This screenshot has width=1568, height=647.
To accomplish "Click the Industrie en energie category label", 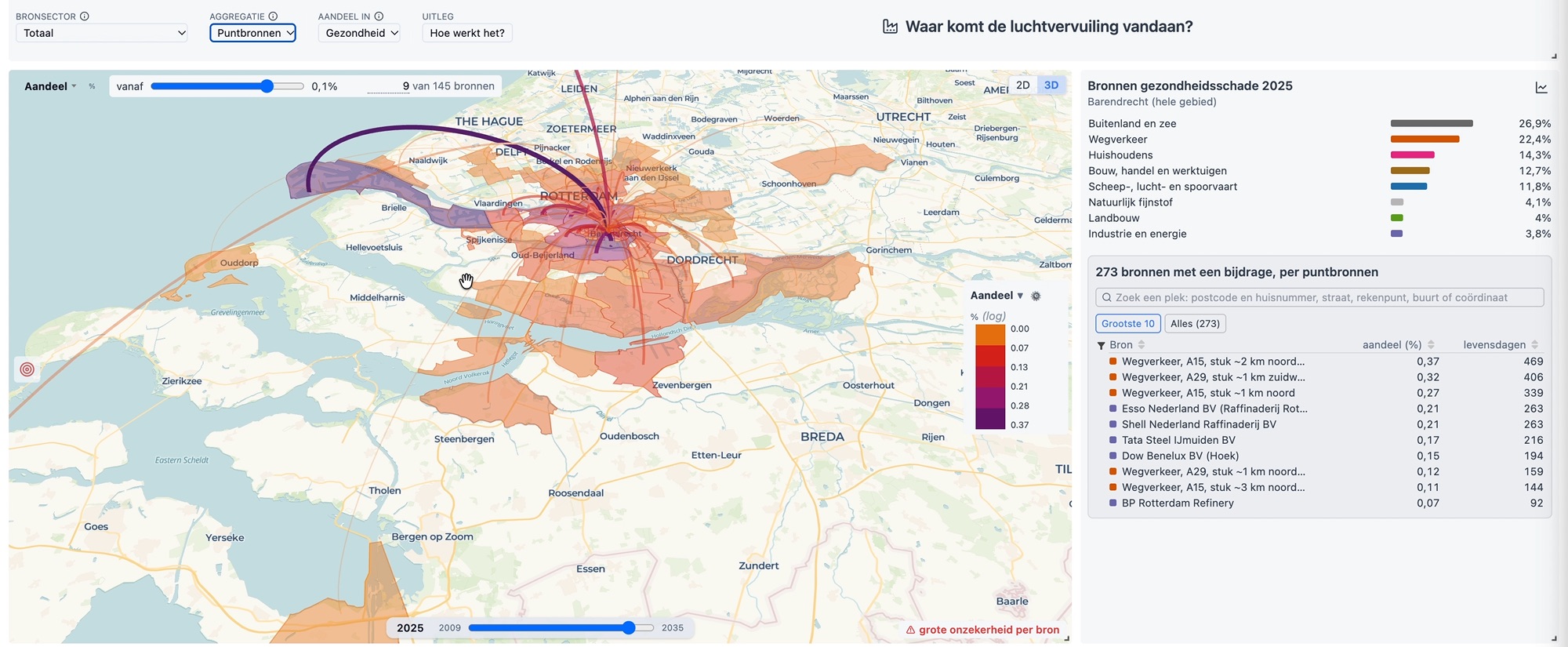I will coord(1137,234).
